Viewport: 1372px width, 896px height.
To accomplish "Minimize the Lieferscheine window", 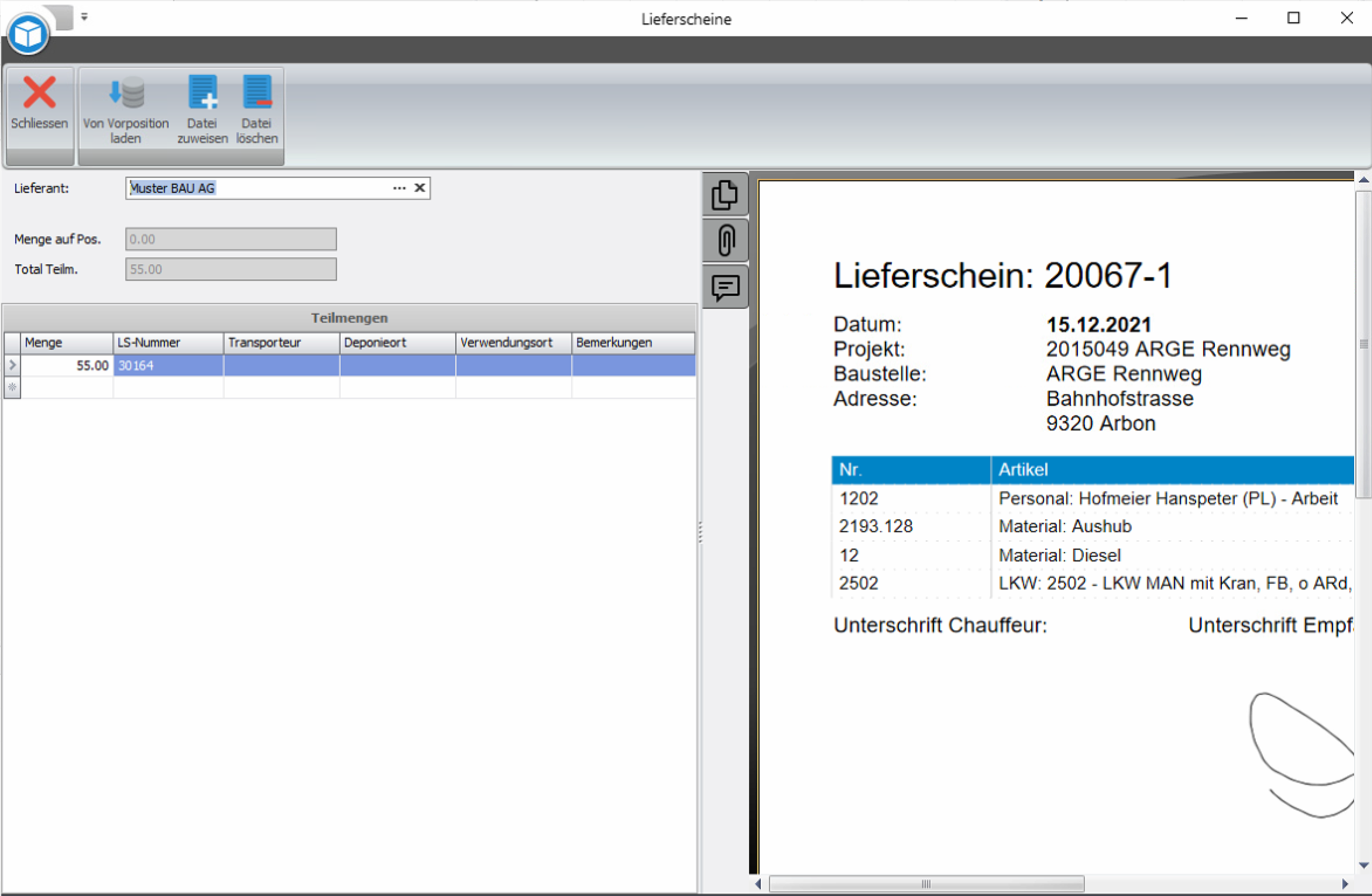I will tap(1242, 18).
